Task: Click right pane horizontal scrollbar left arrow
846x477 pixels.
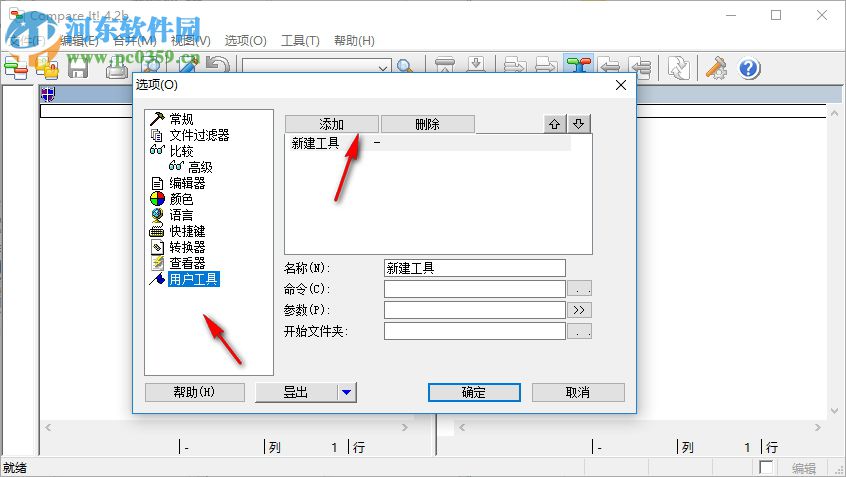Action: (462, 427)
